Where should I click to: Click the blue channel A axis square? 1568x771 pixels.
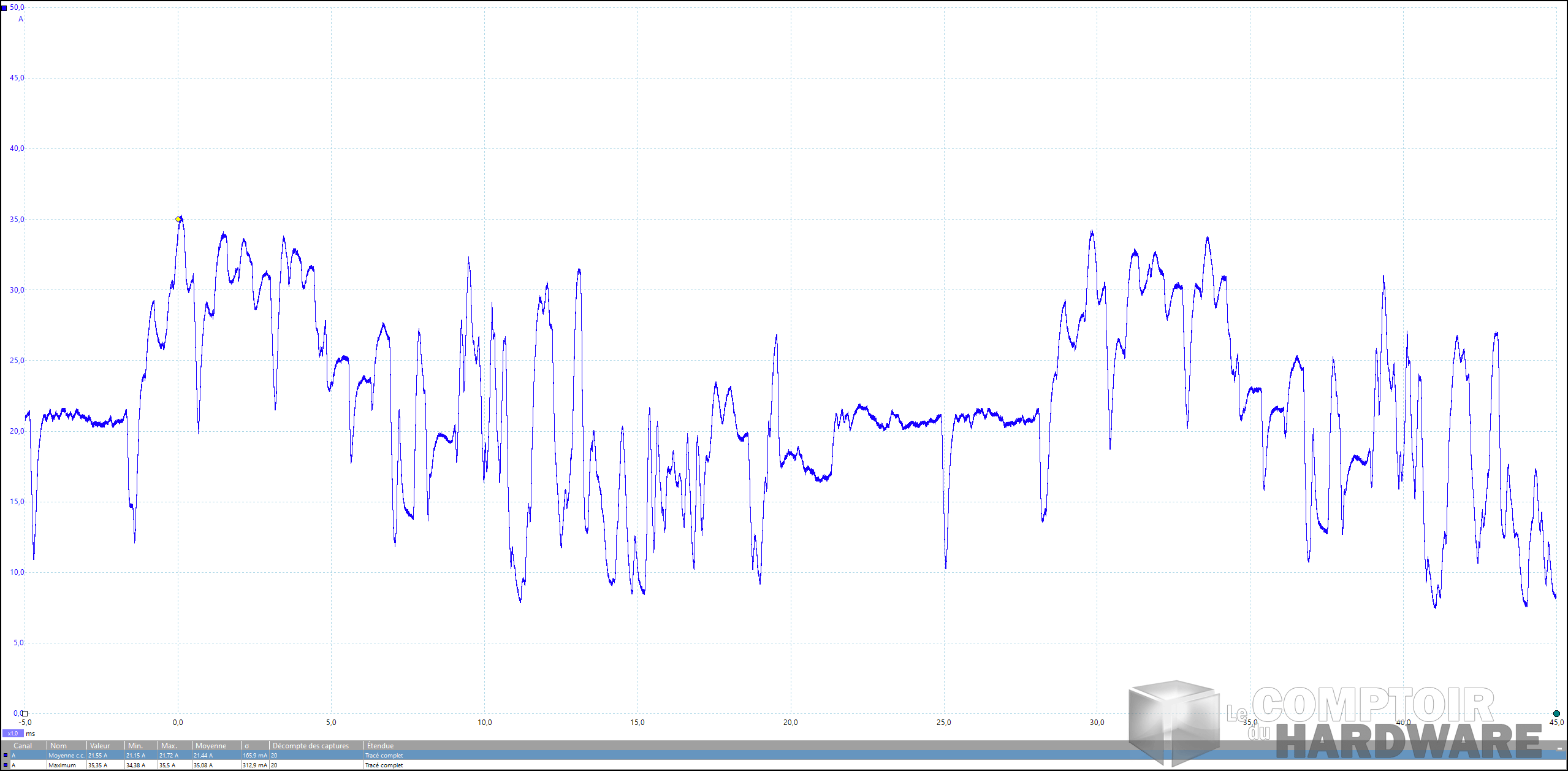[4, 8]
